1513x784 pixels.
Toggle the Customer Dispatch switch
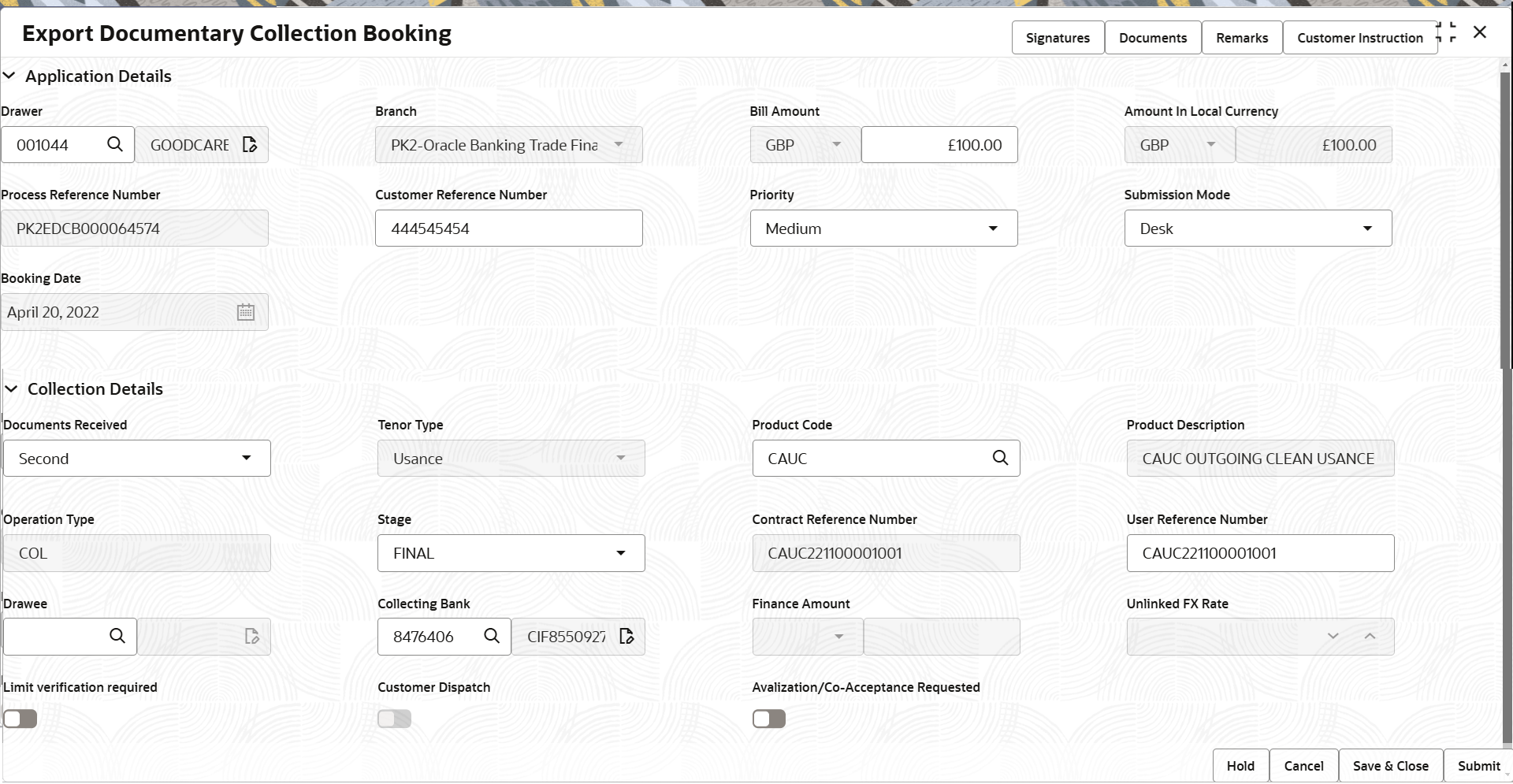coord(394,719)
